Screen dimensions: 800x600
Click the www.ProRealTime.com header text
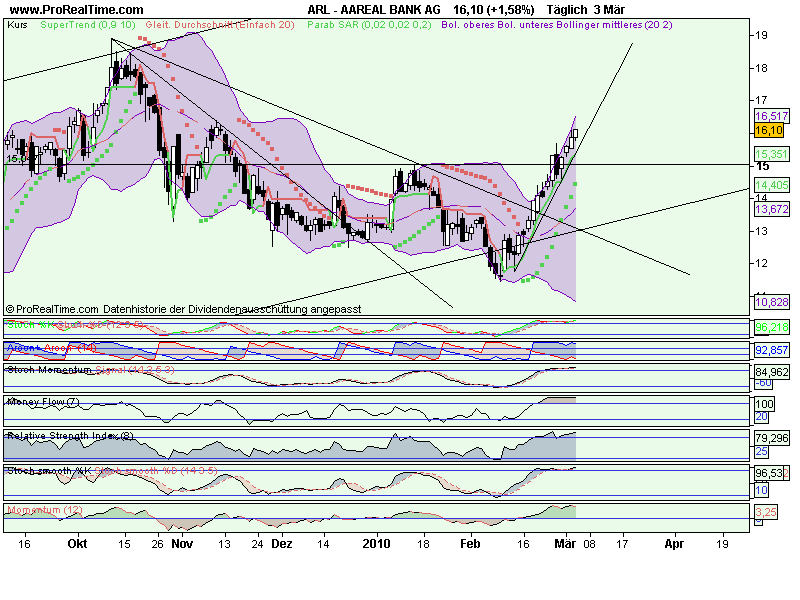coord(77,10)
